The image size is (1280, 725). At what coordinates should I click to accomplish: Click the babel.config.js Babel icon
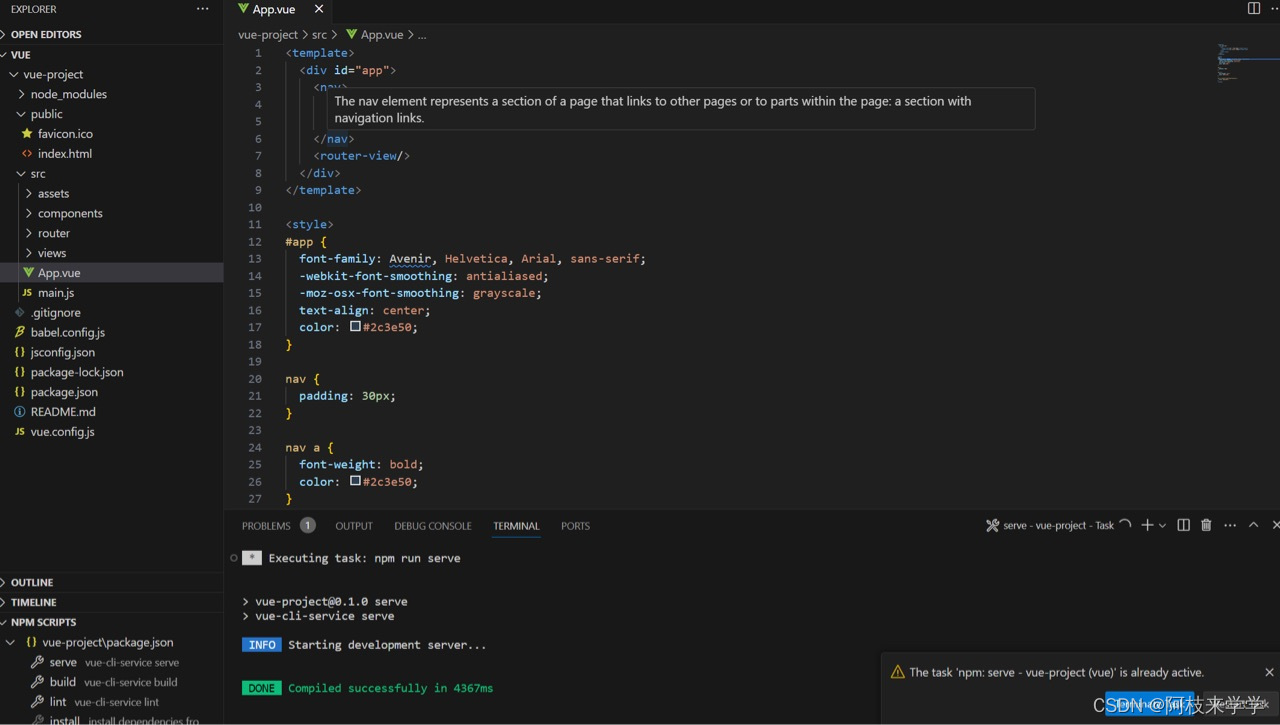pyautogui.click(x=20, y=332)
